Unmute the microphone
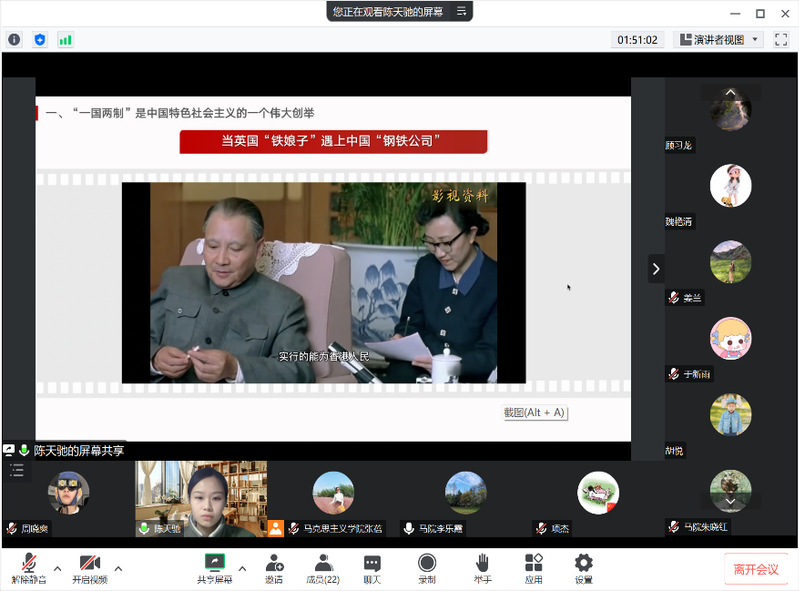Viewport: 799px width, 591px height. [x=29, y=568]
